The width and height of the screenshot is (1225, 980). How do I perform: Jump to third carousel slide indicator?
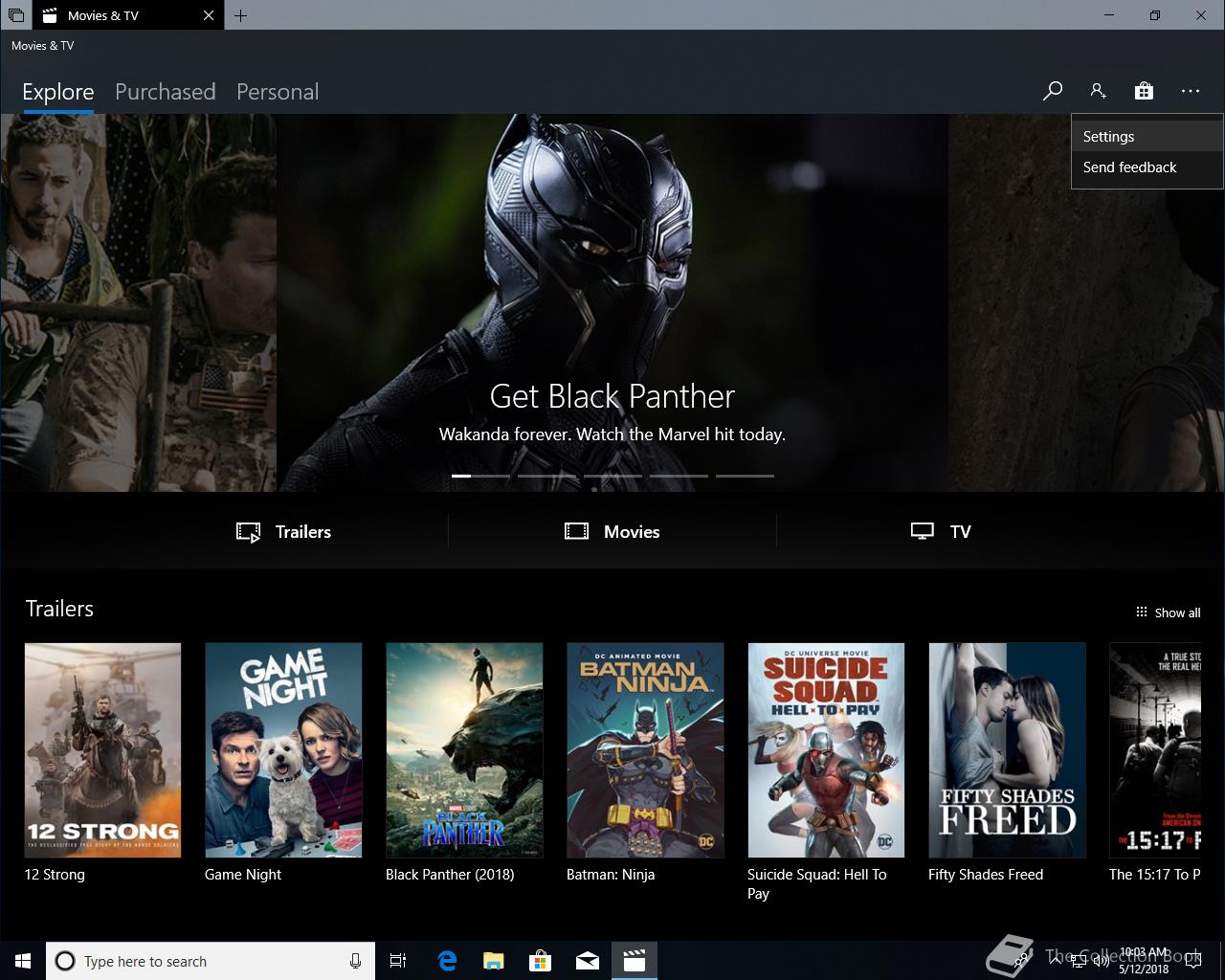[612, 476]
